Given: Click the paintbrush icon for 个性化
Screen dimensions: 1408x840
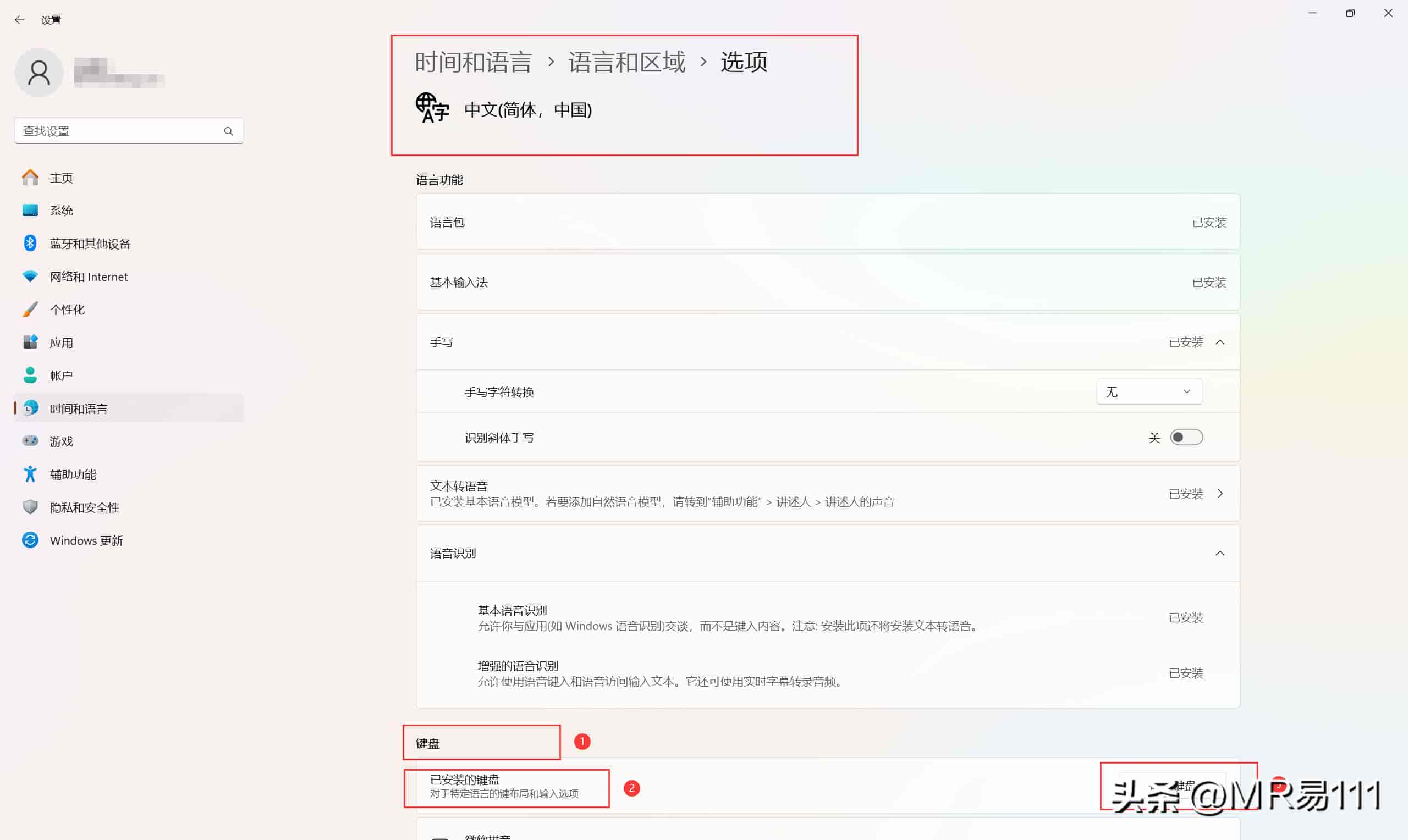Looking at the screenshot, I should (30, 309).
